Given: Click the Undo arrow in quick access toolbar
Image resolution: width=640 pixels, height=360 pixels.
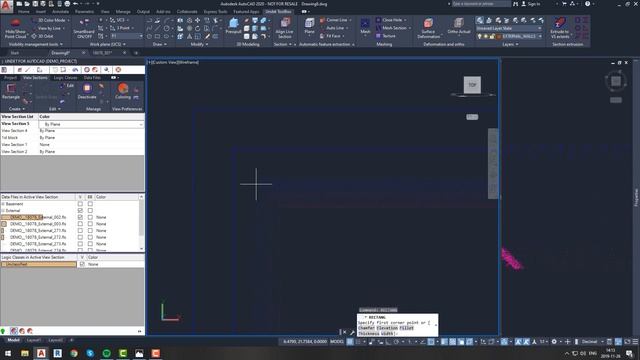Looking at the screenshot, I should [x=76, y=4].
